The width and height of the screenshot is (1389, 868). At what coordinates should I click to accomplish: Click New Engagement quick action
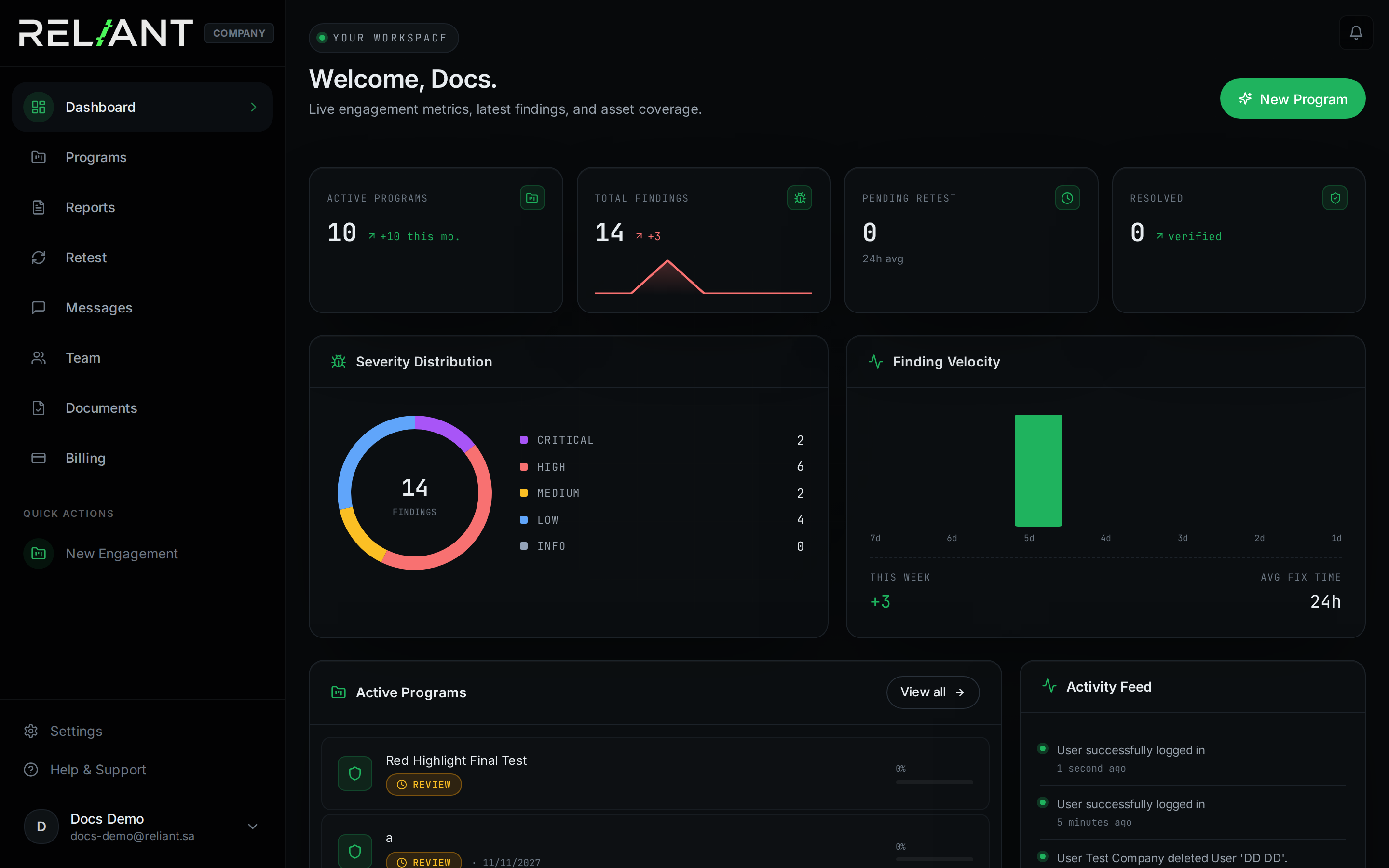(x=142, y=554)
